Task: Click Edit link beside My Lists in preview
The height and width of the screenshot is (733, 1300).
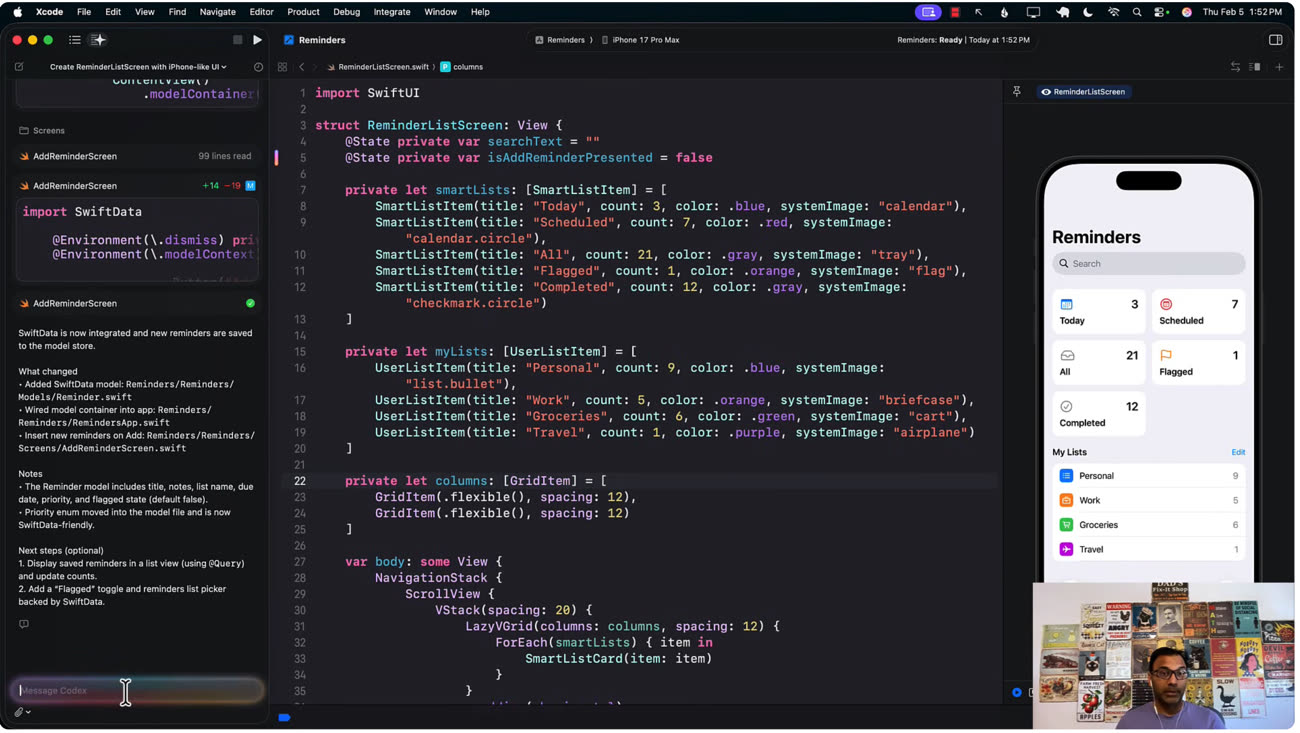Action: tap(1238, 452)
